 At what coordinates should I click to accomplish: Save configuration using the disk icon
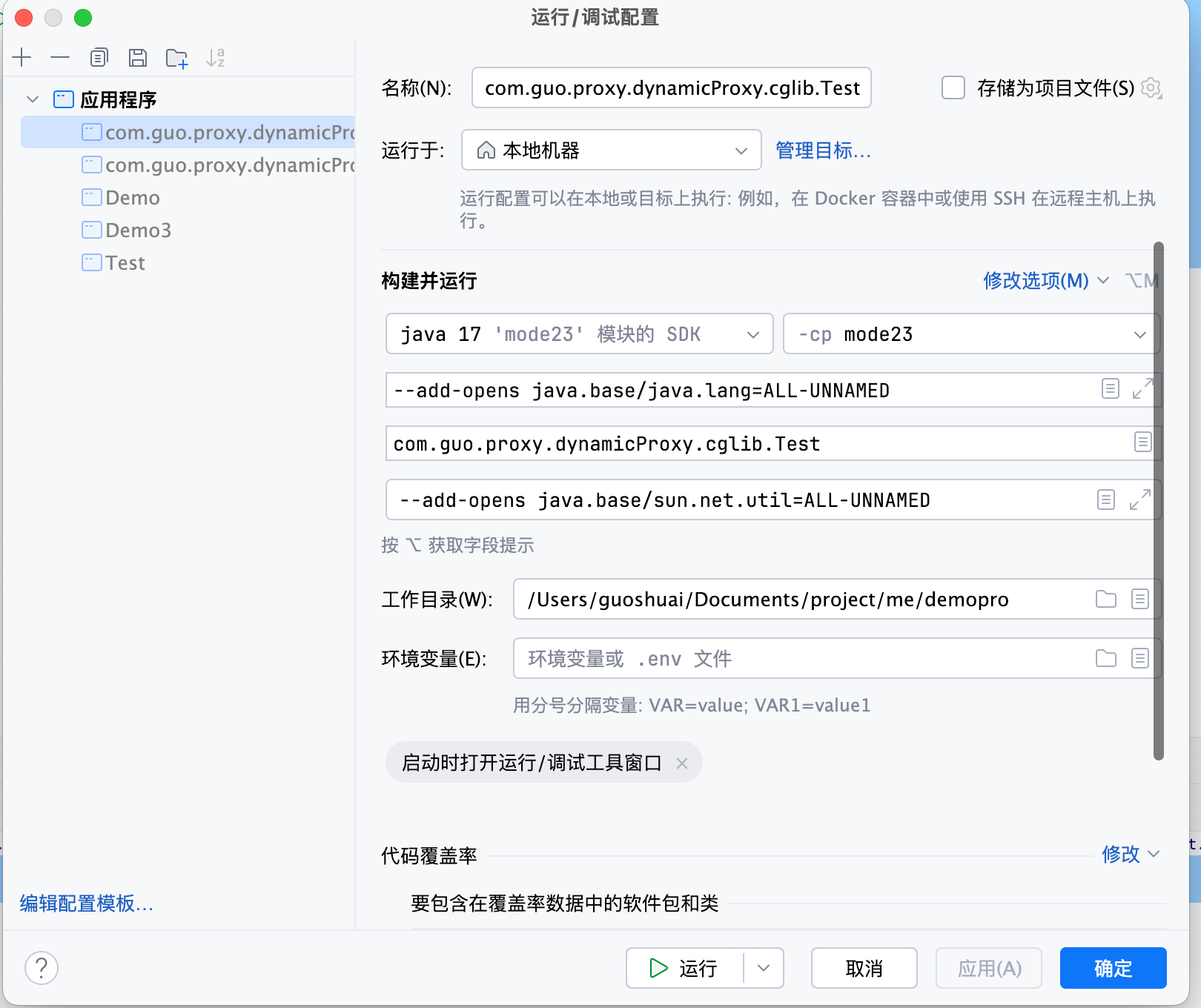point(138,57)
